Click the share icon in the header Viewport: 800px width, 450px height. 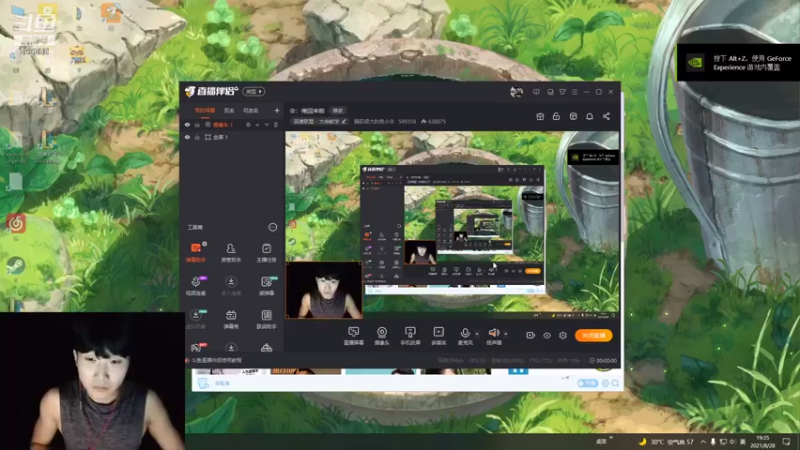pyautogui.click(x=606, y=116)
